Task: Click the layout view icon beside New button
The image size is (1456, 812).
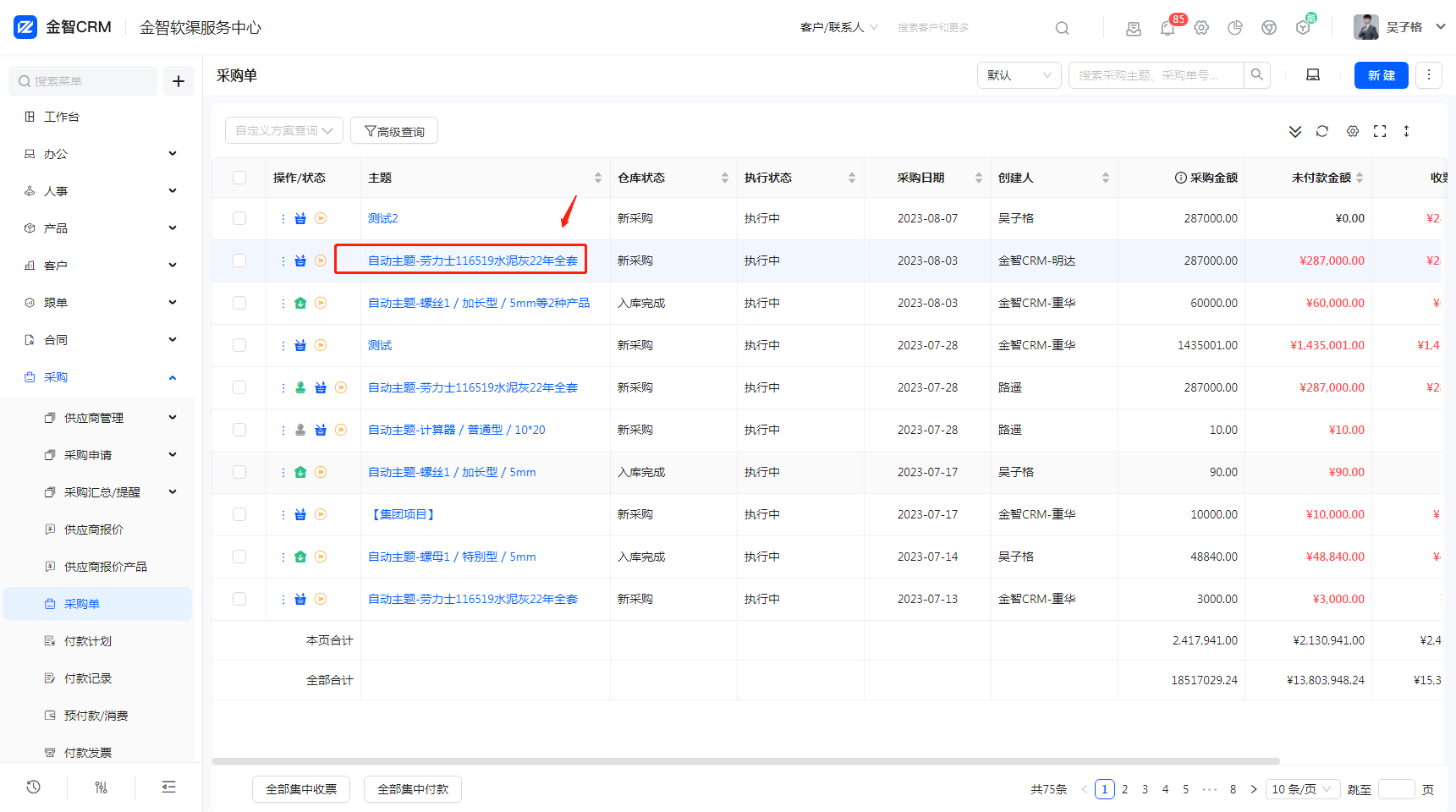Action: (x=1313, y=75)
